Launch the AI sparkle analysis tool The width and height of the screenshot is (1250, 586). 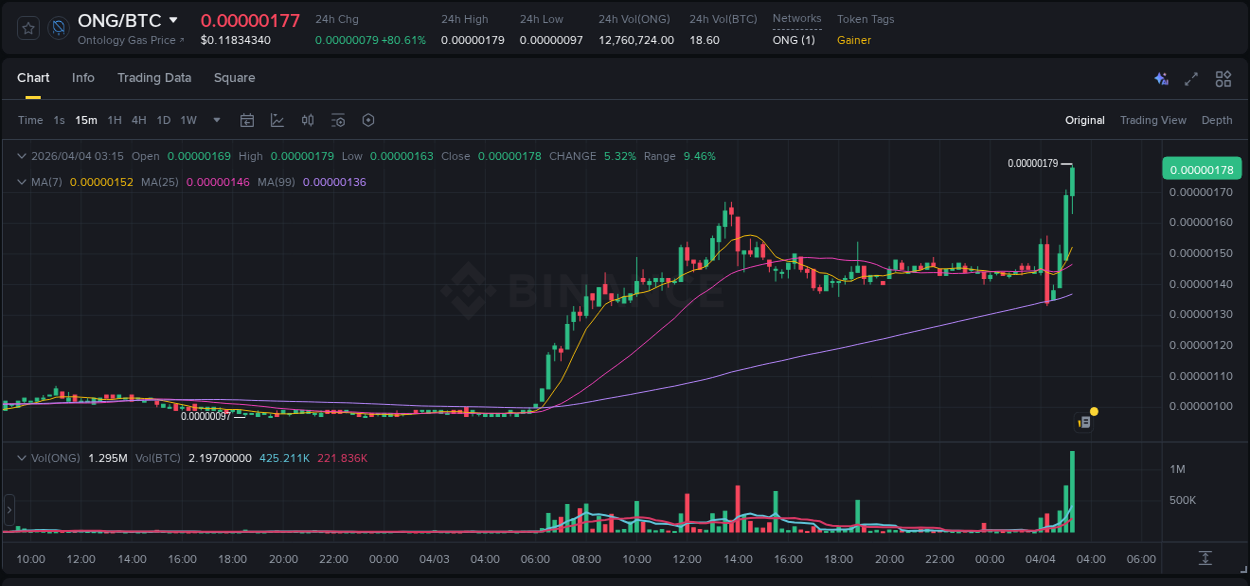[1161, 78]
